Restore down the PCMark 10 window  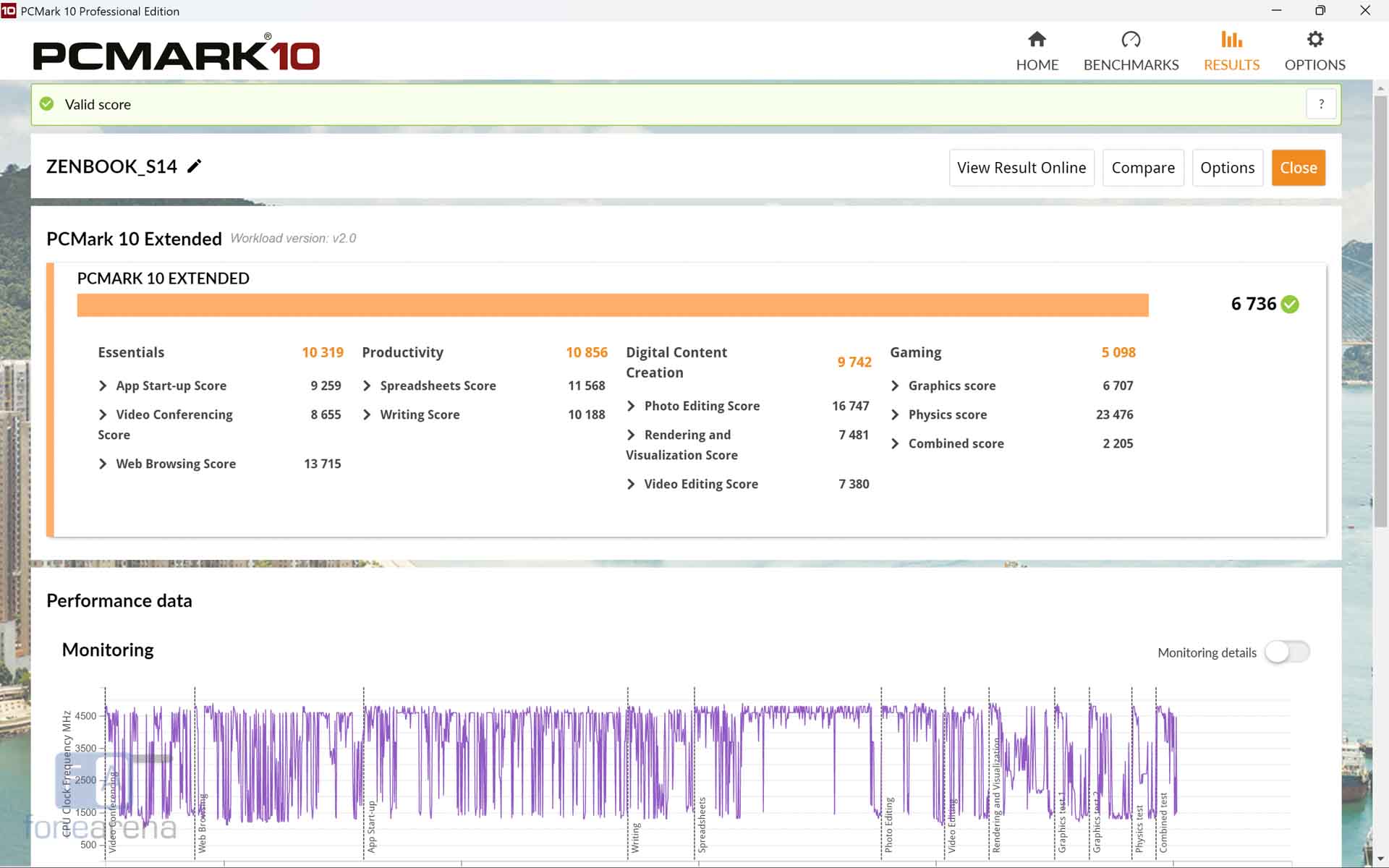[x=1320, y=11]
